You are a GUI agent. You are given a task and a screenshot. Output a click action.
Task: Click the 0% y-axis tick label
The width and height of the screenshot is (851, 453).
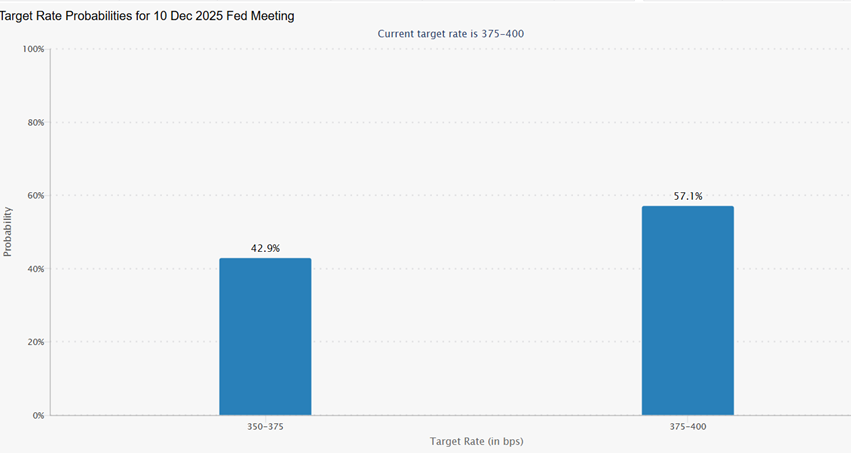(37, 415)
